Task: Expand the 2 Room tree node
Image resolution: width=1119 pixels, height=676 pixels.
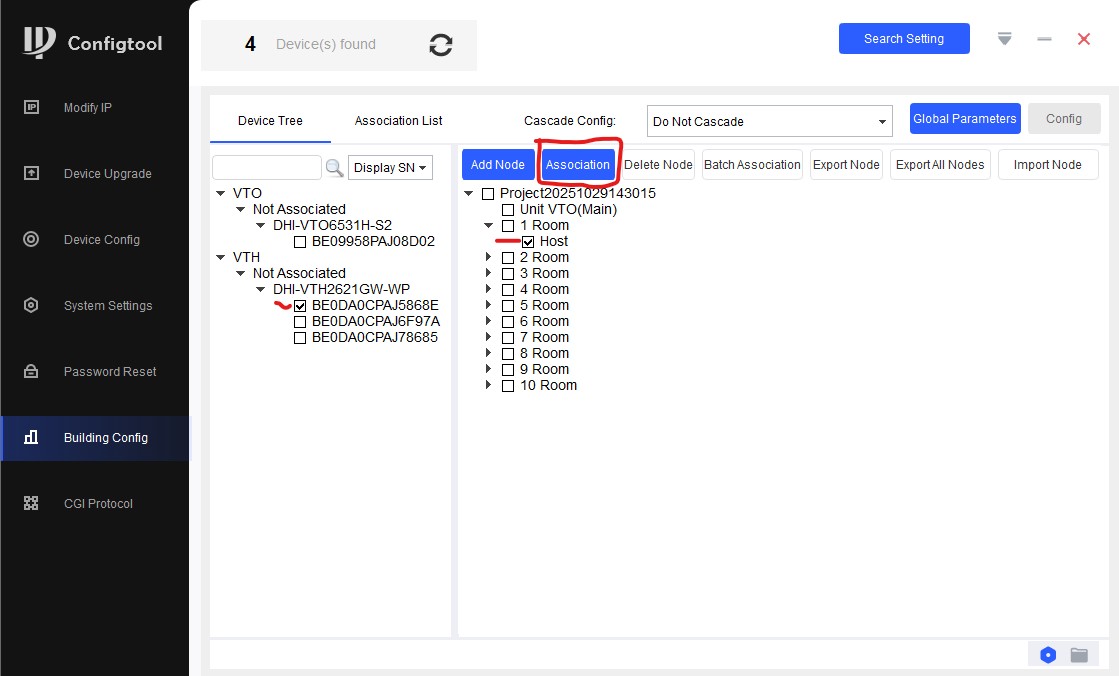Action: coord(488,258)
